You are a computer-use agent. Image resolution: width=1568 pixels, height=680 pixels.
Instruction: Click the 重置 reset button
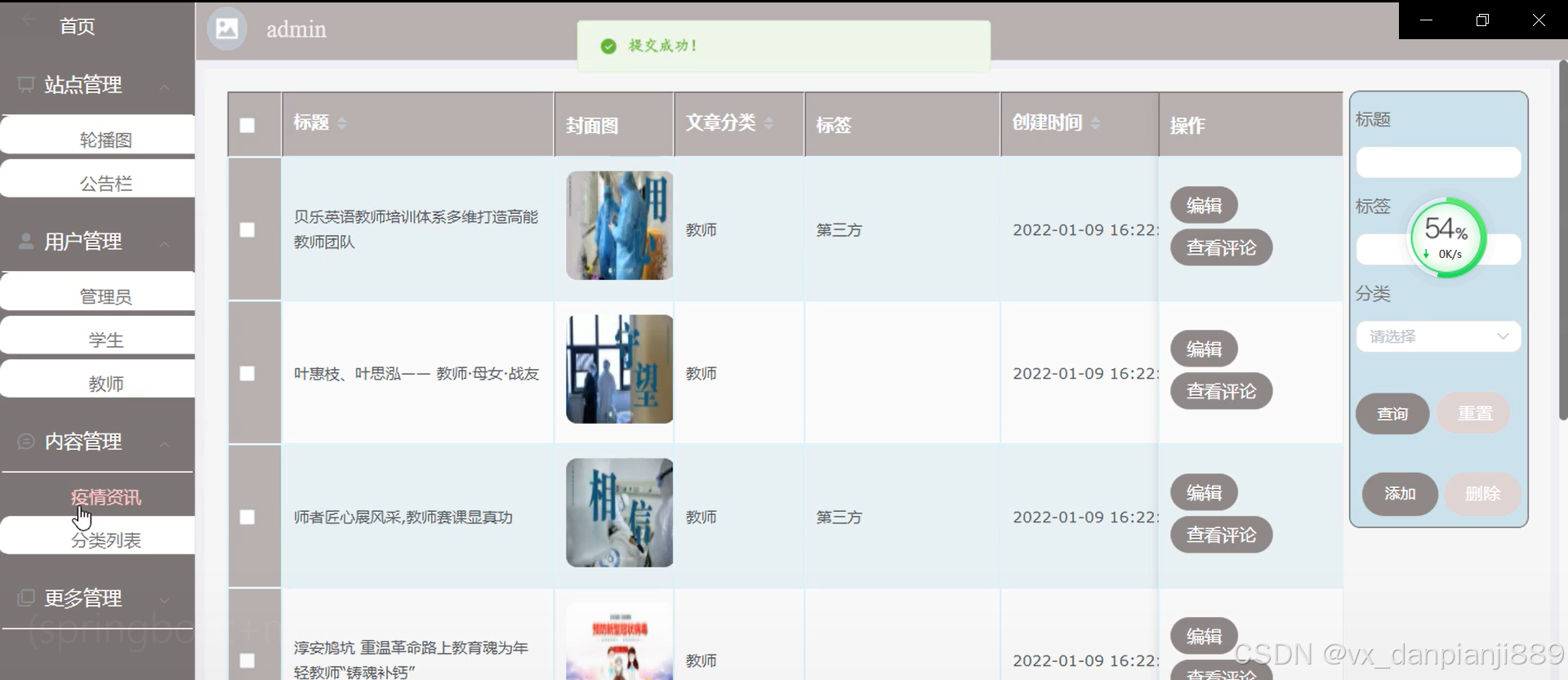1474,414
